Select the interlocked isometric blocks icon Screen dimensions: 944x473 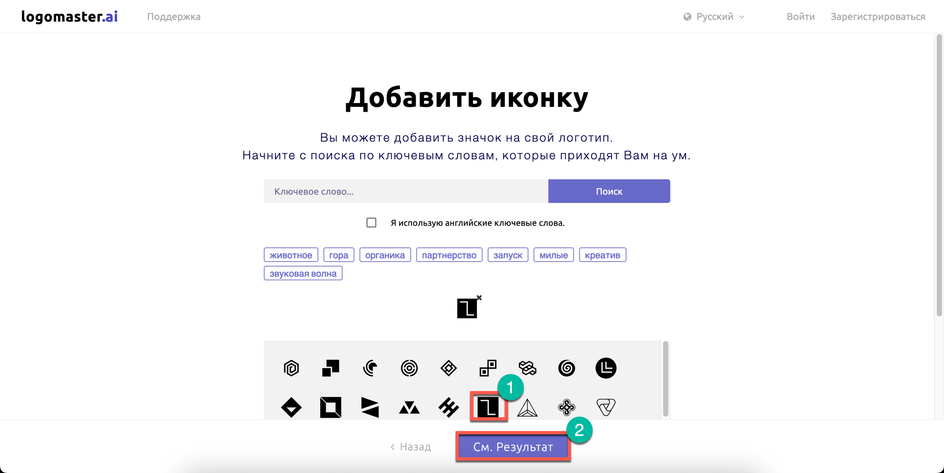[527, 368]
